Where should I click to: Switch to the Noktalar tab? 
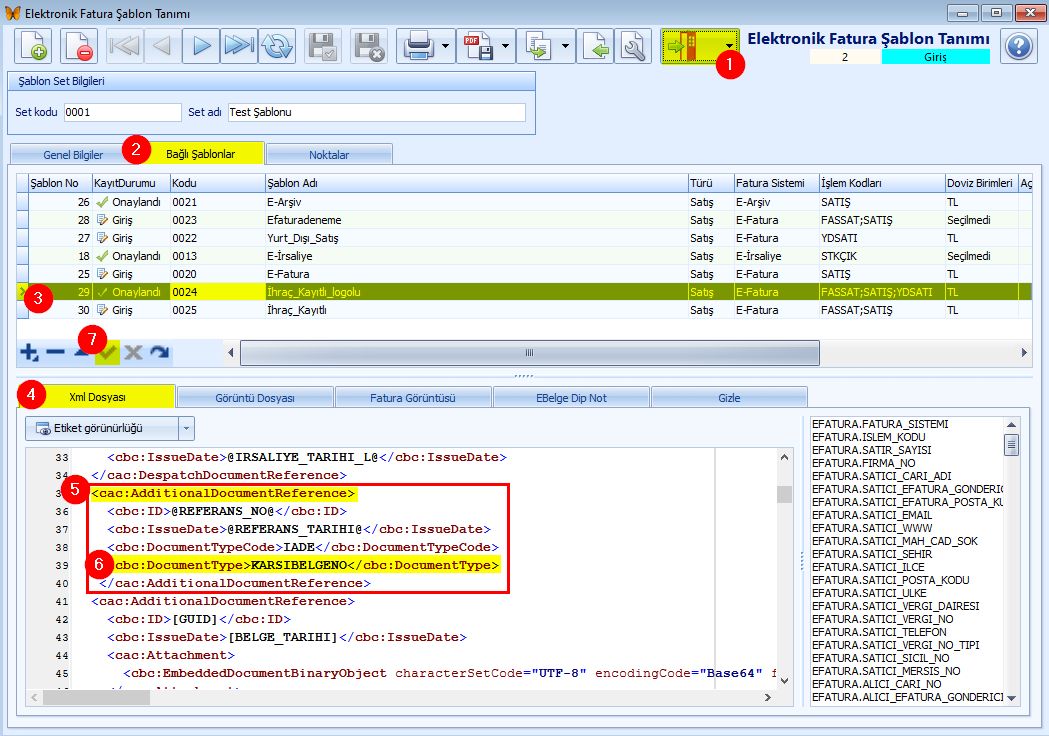click(x=329, y=155)
